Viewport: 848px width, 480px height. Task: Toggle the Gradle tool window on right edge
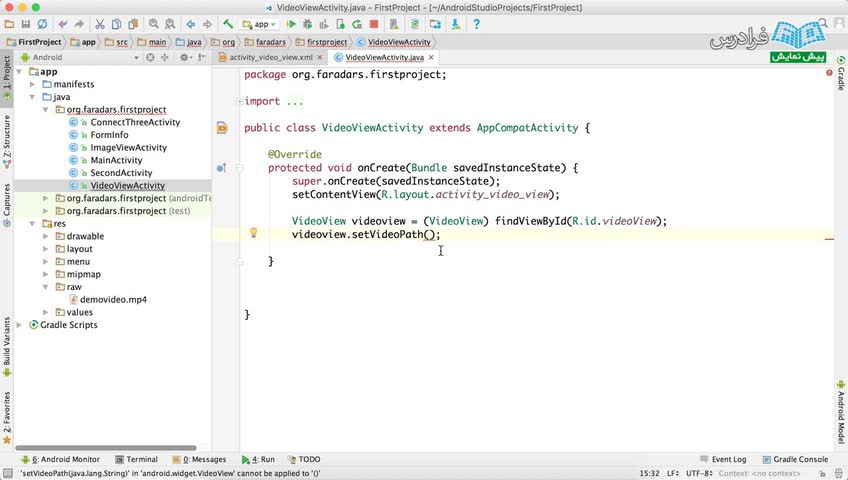click(841, 74)
